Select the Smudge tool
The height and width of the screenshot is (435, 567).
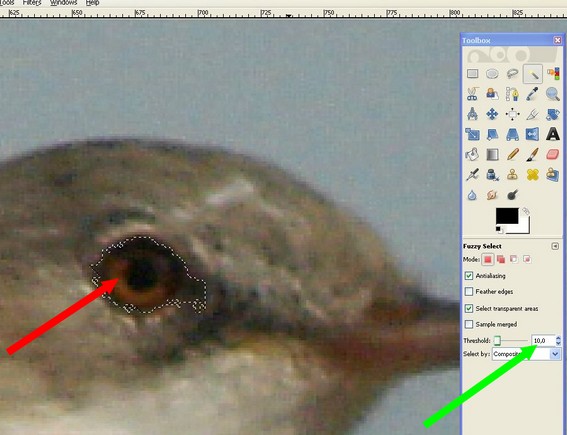click(492, 195)
